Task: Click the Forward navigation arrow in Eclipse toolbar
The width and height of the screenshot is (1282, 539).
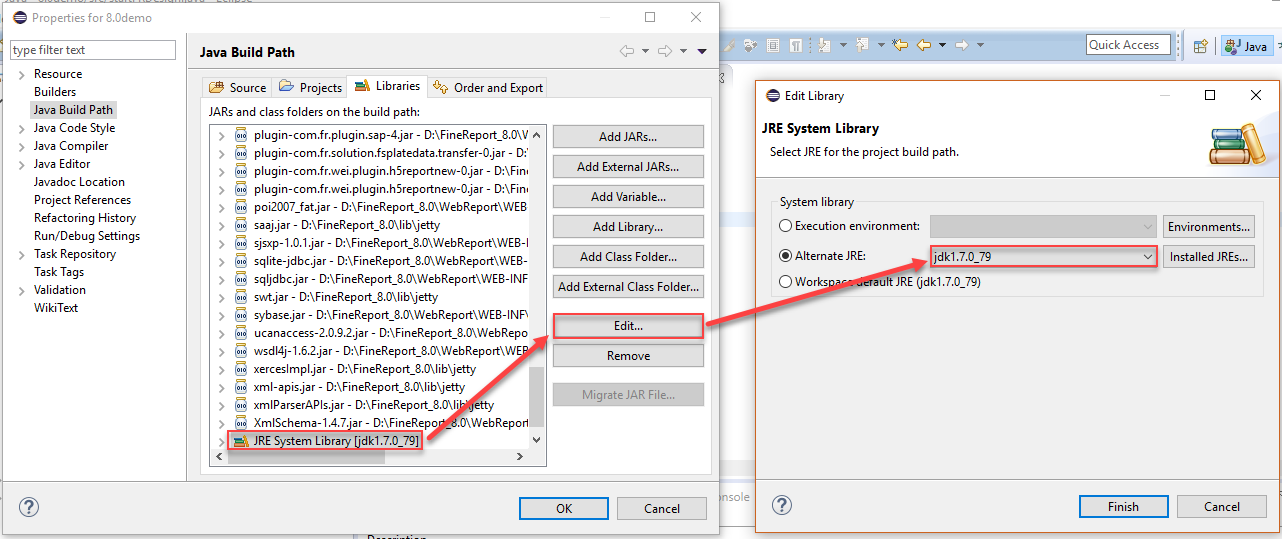Action: click(962, 45)
